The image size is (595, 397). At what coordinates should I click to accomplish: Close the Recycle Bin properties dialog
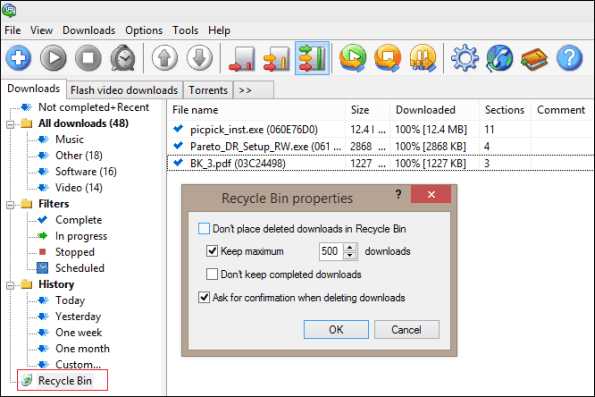tap(431, 194)
